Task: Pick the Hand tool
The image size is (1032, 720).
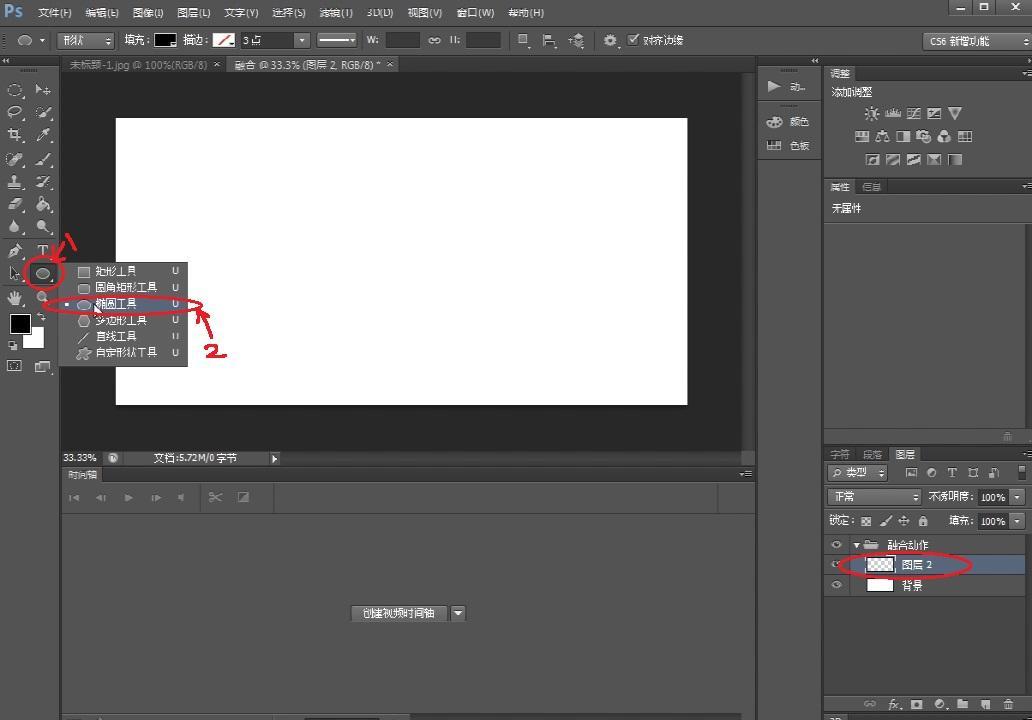Action: click(x=15, y=297)
